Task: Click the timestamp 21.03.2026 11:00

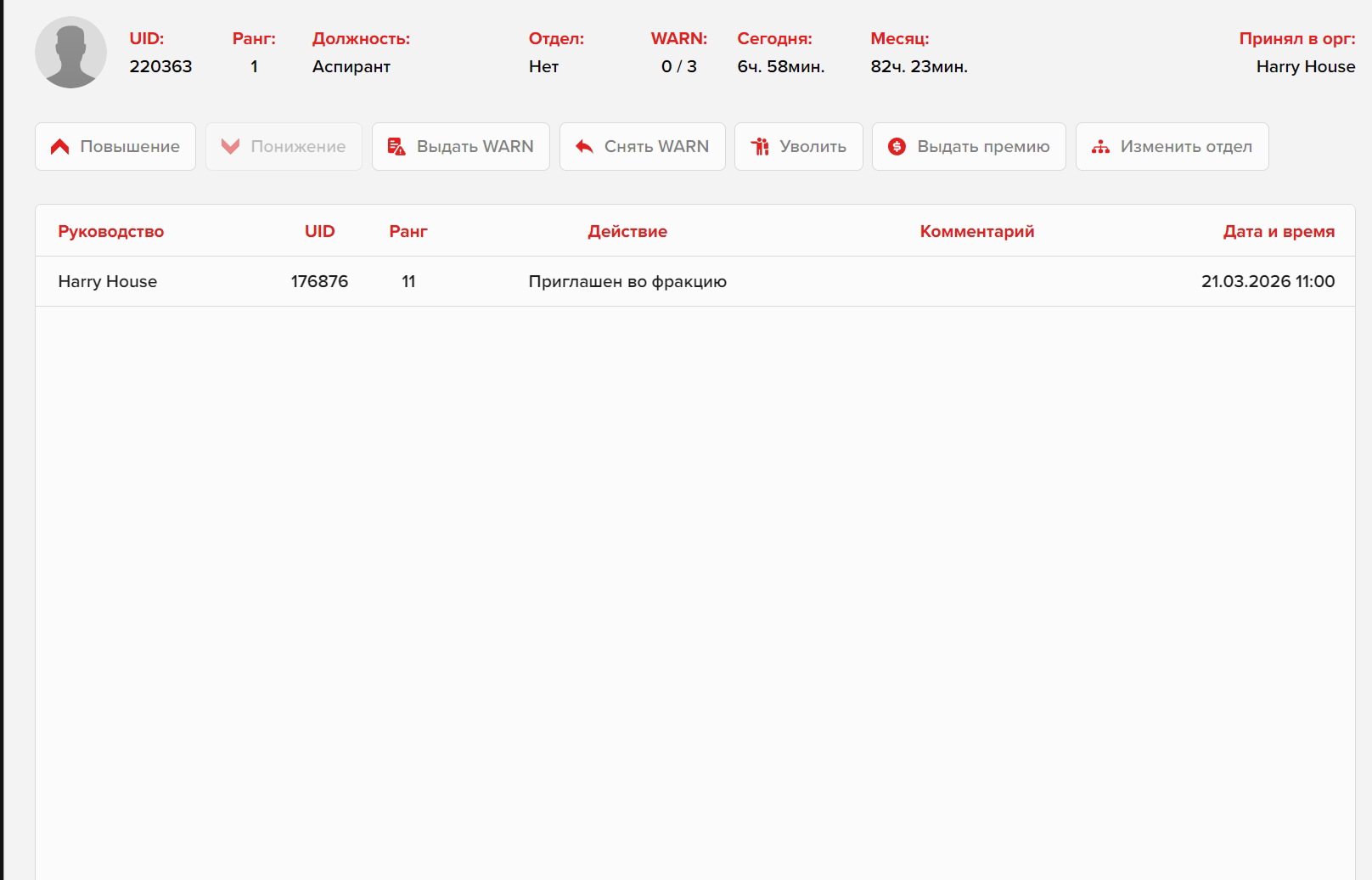Action: (1268, 281)
